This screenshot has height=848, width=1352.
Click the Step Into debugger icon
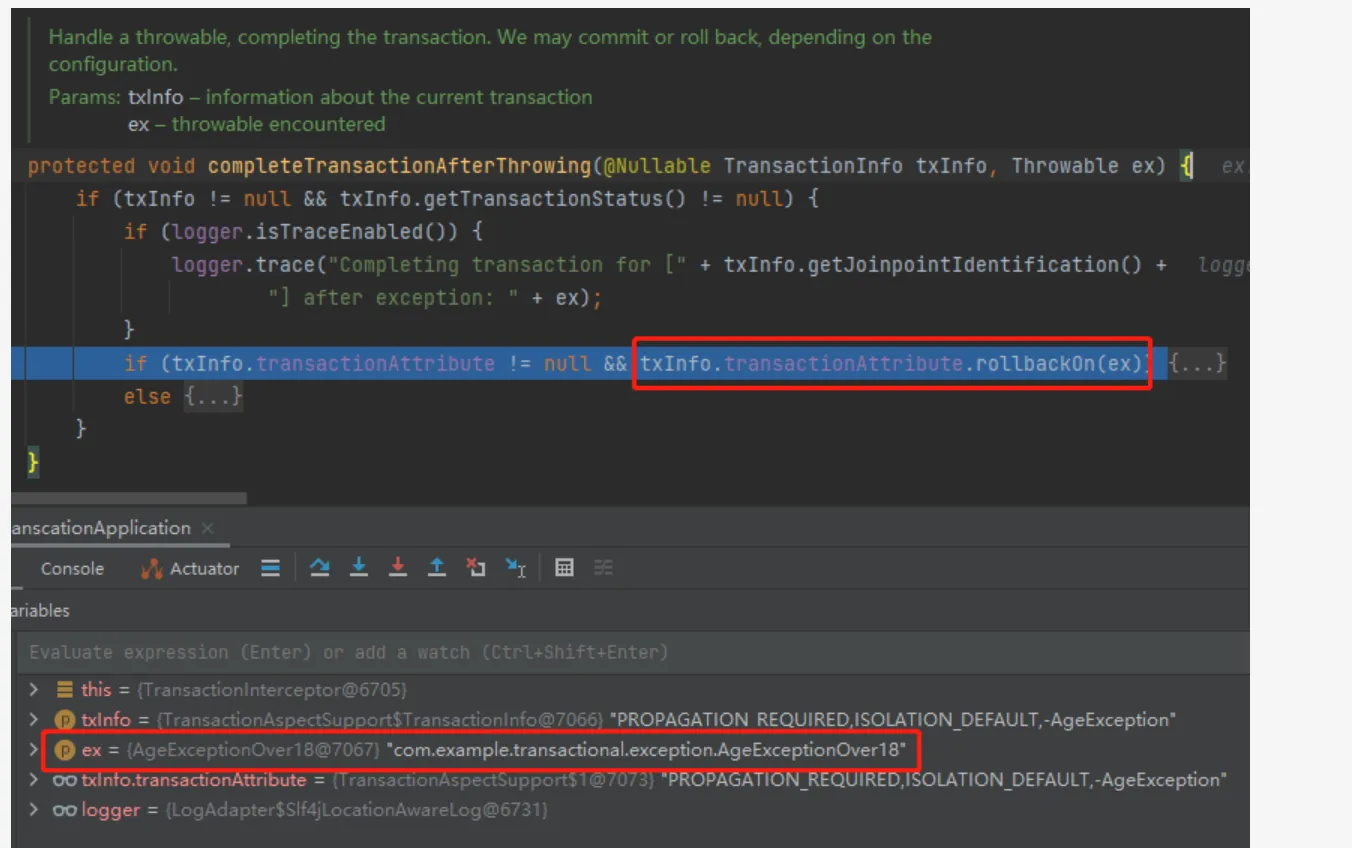point(359,567)
